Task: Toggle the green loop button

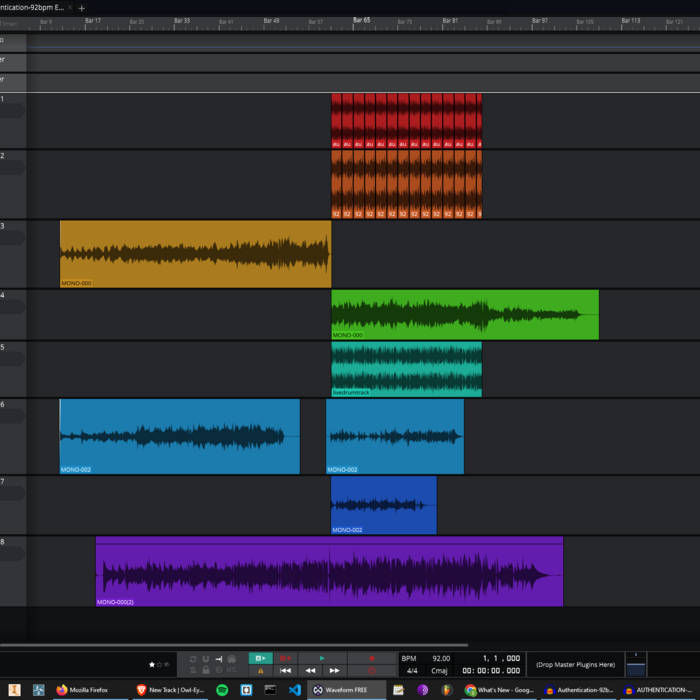Action: coord(259,658)
